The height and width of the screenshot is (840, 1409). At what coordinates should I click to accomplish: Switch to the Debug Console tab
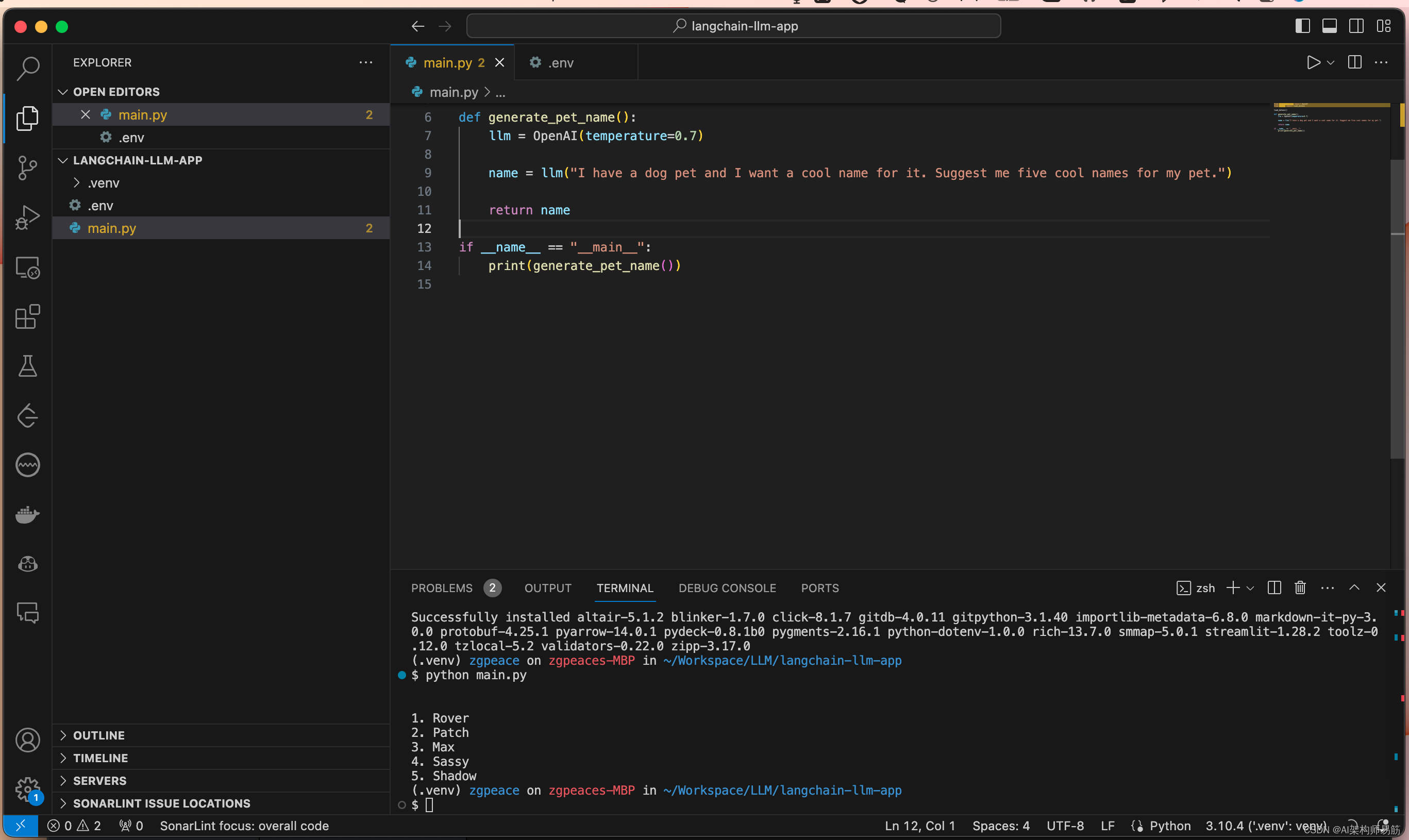pyautogui.click(x=727, y=587)
